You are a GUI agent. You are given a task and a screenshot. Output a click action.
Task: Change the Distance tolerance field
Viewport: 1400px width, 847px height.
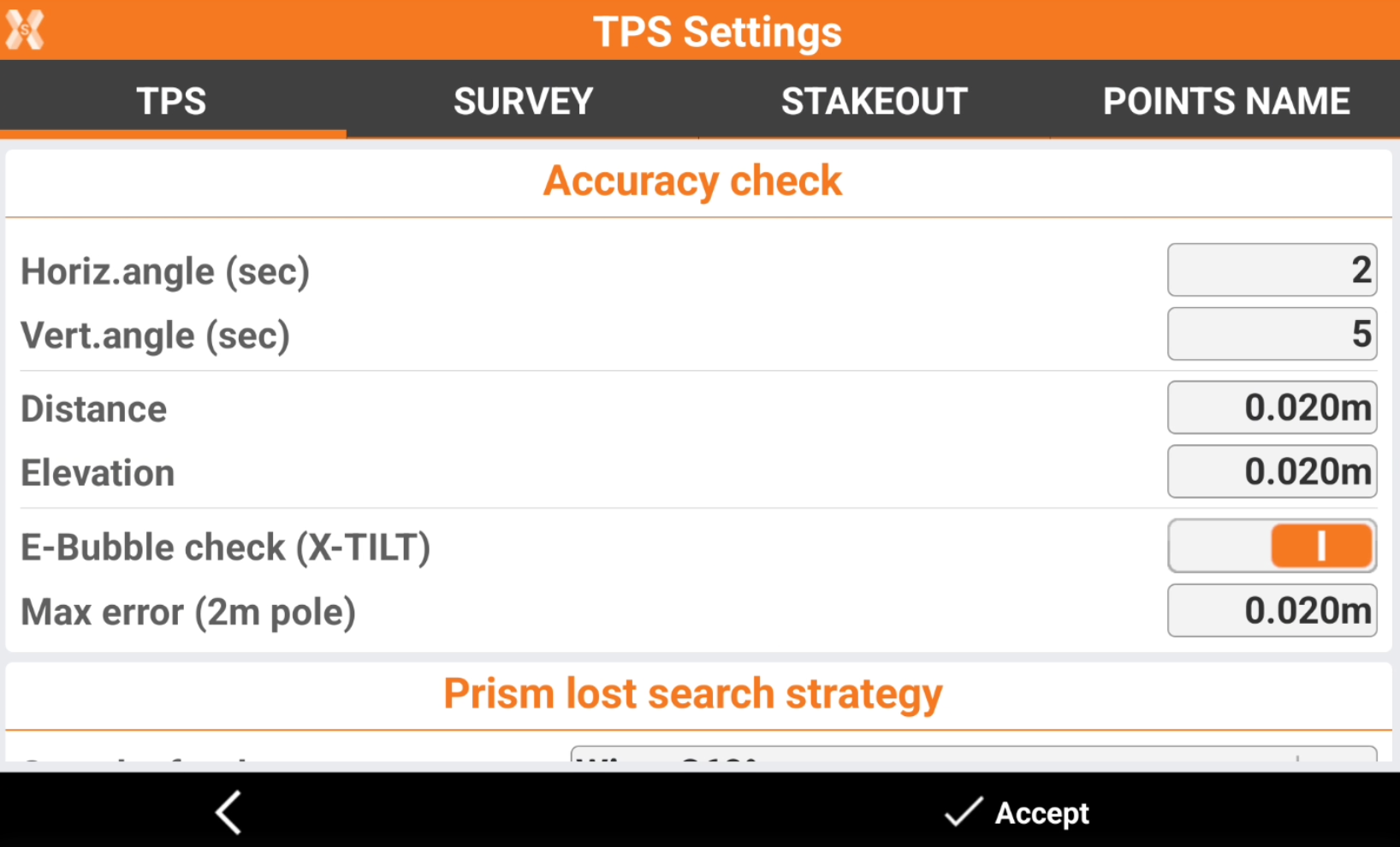point(1272,408)
